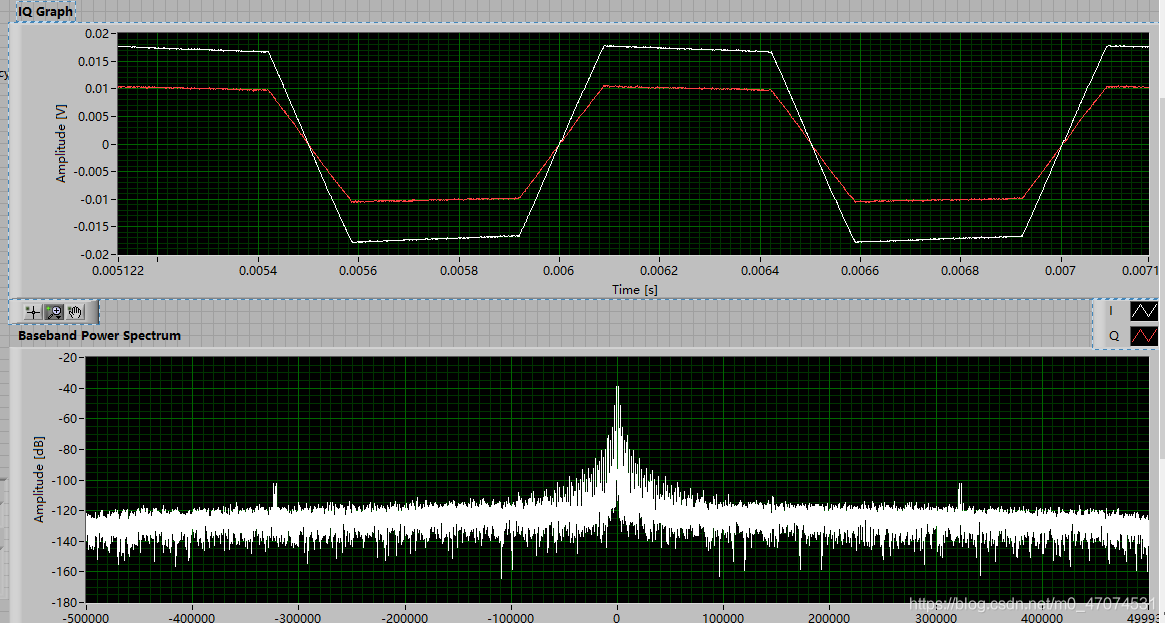Click the positive 0.005 amplitude marker
Screen dimensions: 1165x623
[x=94, y=116]
